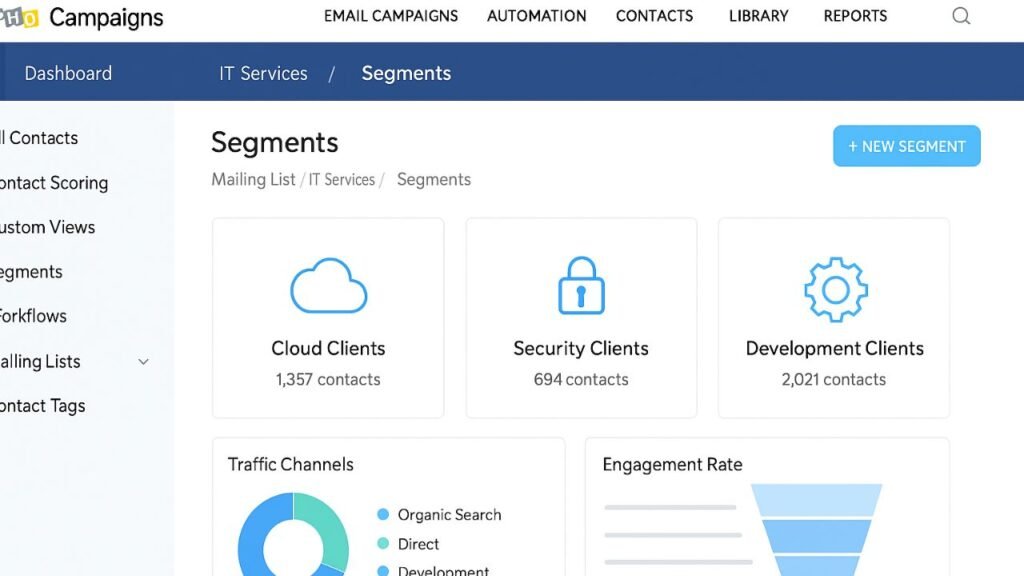Create a new segment with + NEW SEGMENT
1024x576 pixels.
point(906,146)
